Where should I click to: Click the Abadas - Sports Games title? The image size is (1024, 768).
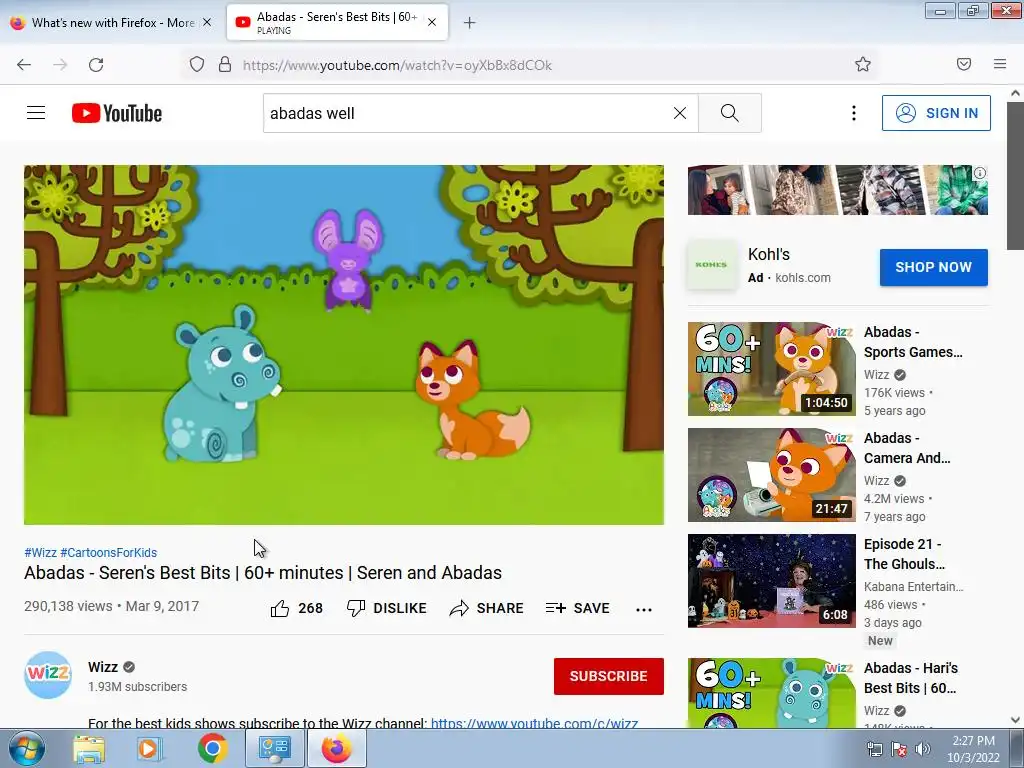913,342
